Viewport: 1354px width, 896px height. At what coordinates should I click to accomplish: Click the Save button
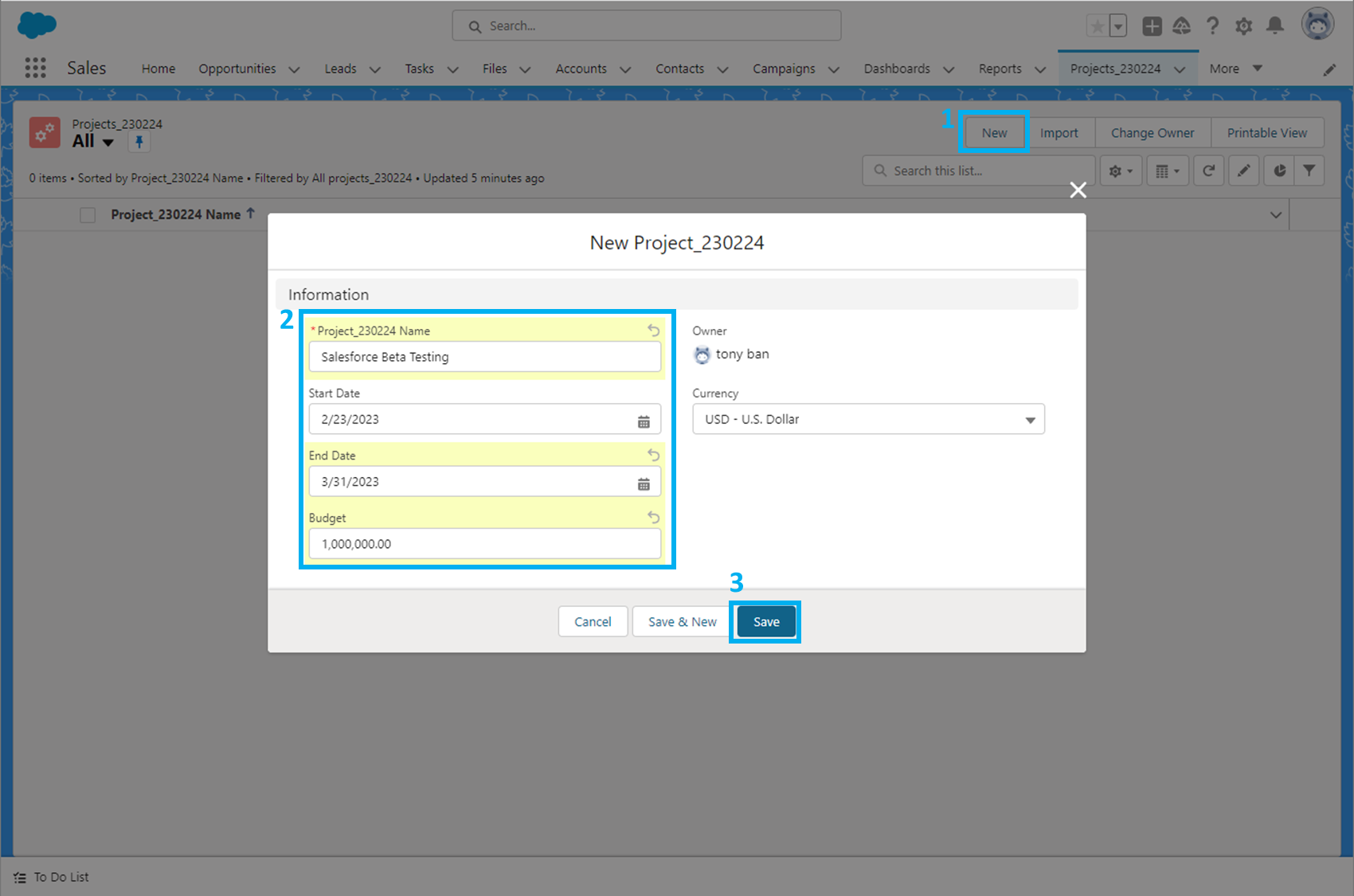766,621
